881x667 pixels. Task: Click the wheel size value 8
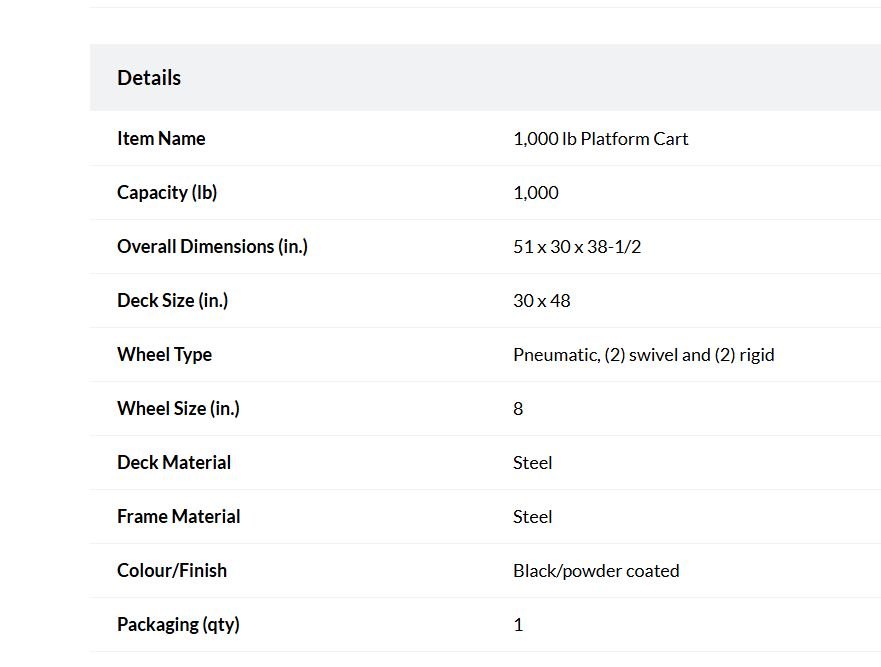[518, 409]
